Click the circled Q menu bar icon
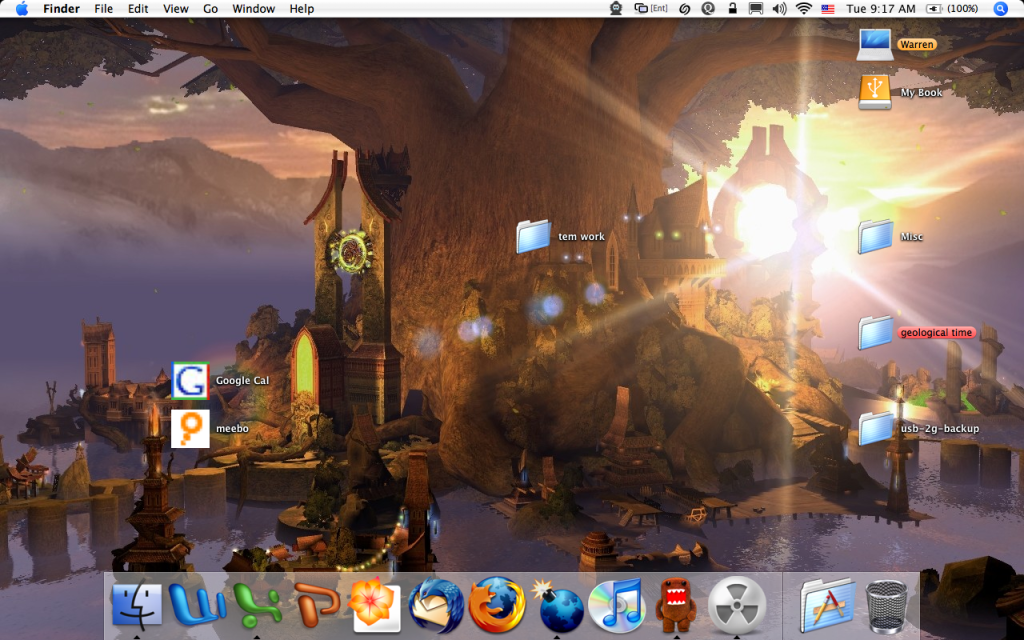Screen dimensions: 1024x640 (709, 8)
